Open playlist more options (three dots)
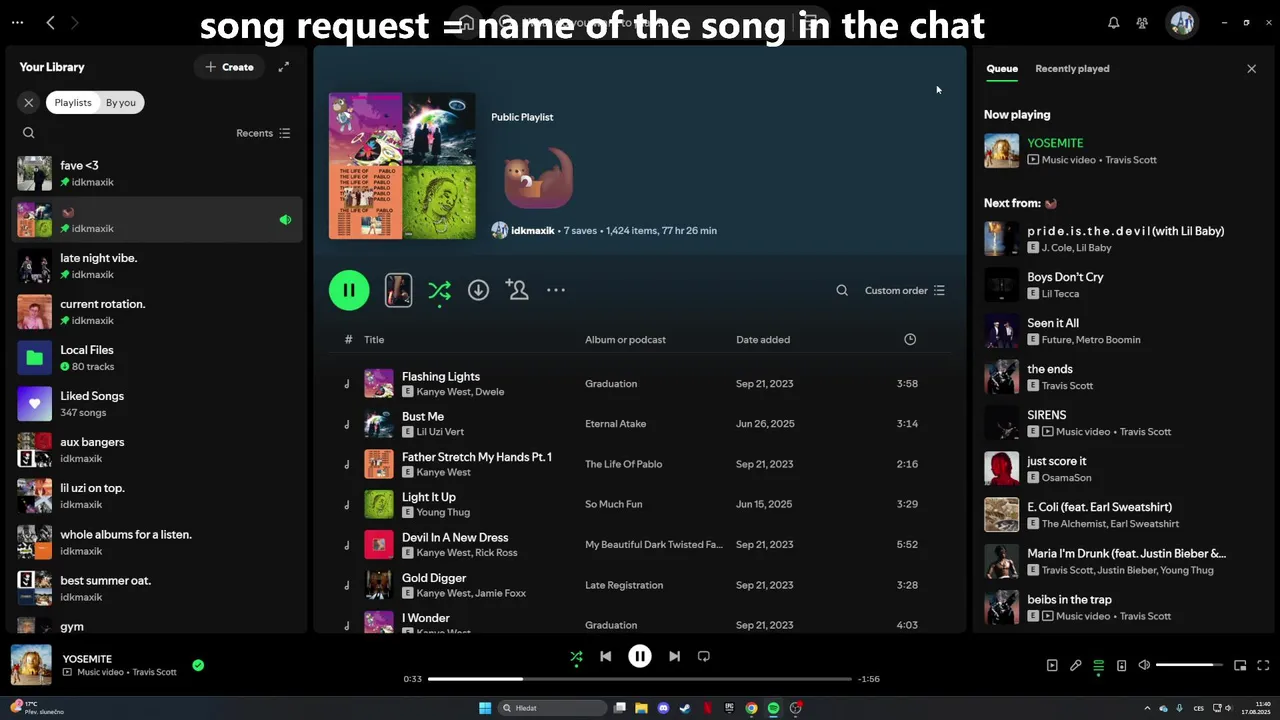The height and width of the screenshot is (720, 1280). 556,290
